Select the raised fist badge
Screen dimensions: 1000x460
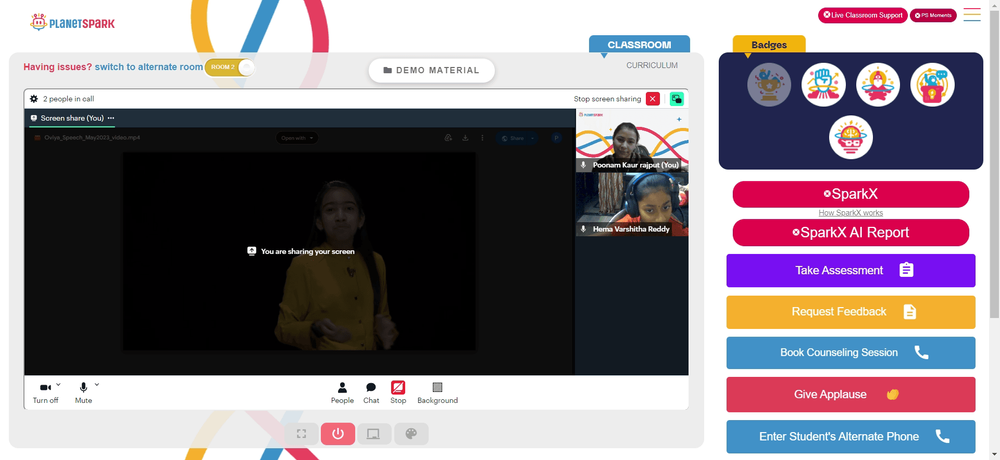tap(824, 85)
